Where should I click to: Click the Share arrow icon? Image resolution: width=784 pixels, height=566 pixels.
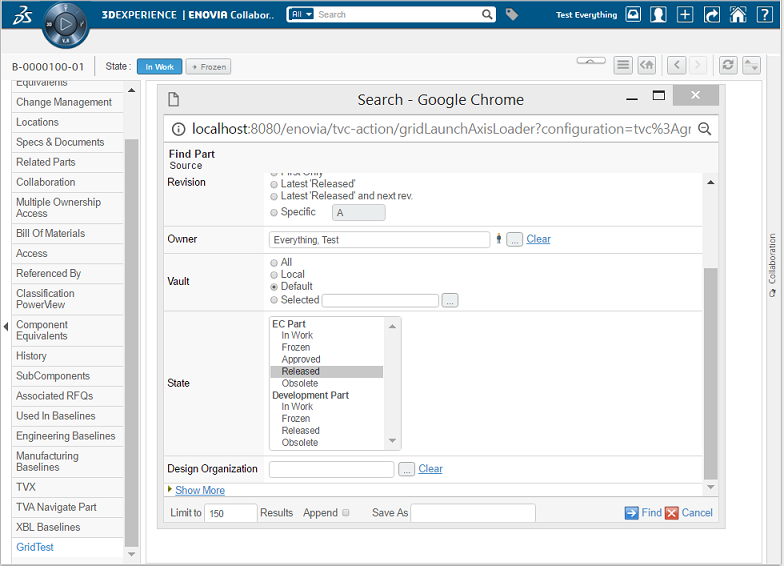click(711, 15)
